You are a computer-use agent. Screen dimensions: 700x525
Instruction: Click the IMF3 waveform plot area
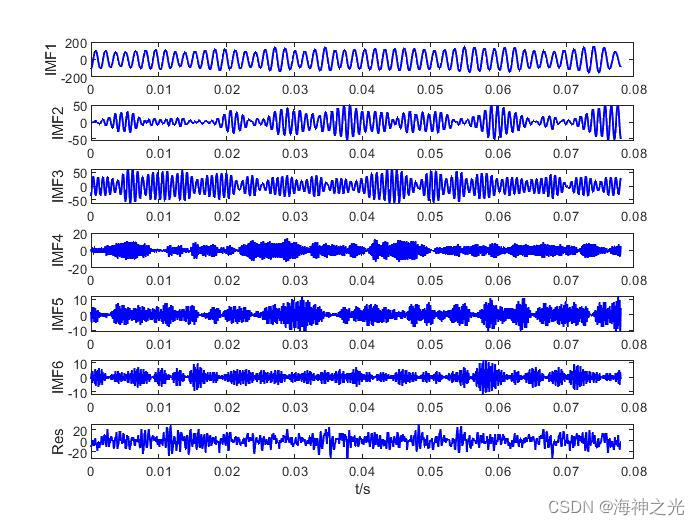click(362, 187)
